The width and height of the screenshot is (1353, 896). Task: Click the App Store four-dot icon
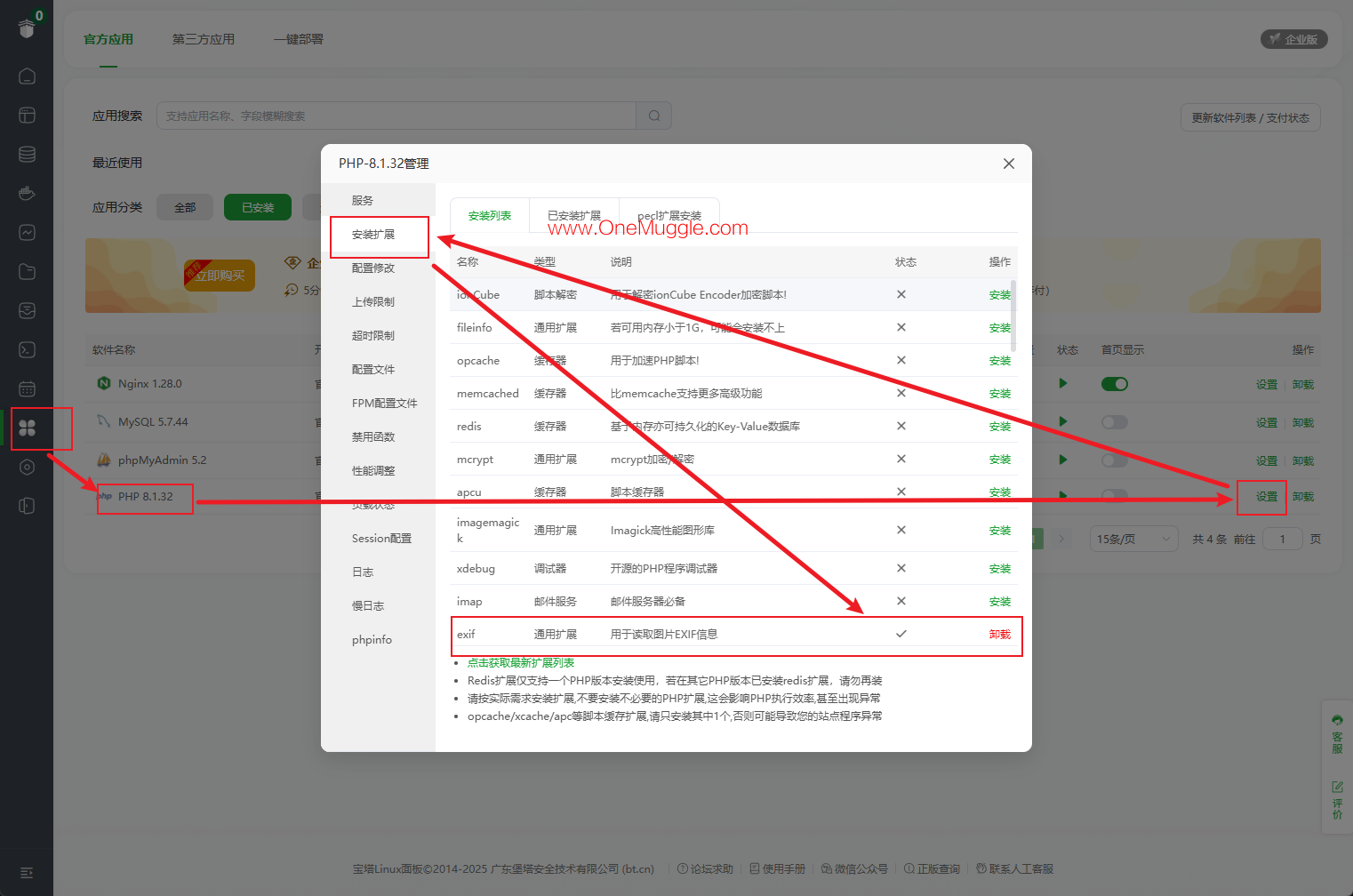coord(28,428)
